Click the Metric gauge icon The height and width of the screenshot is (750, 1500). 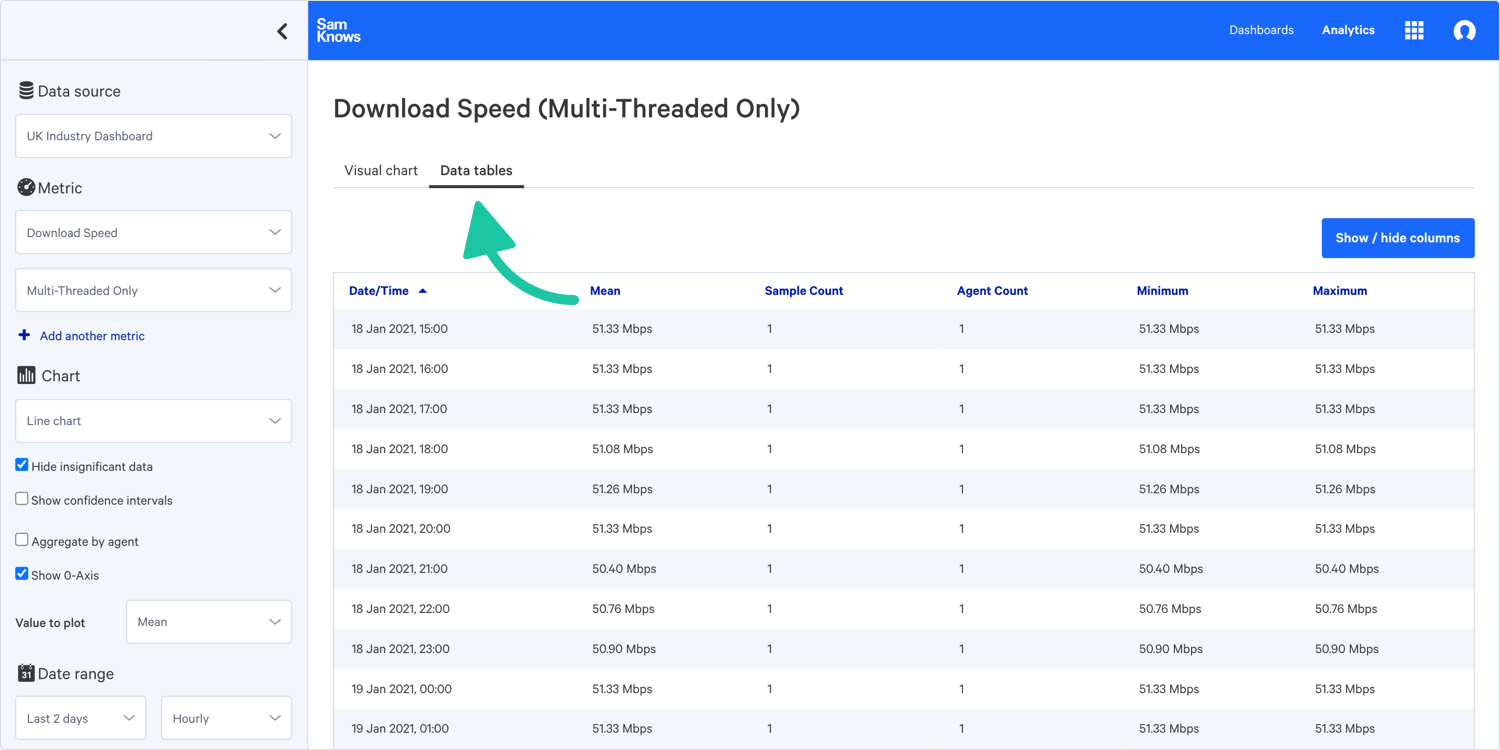coord(26,187)
